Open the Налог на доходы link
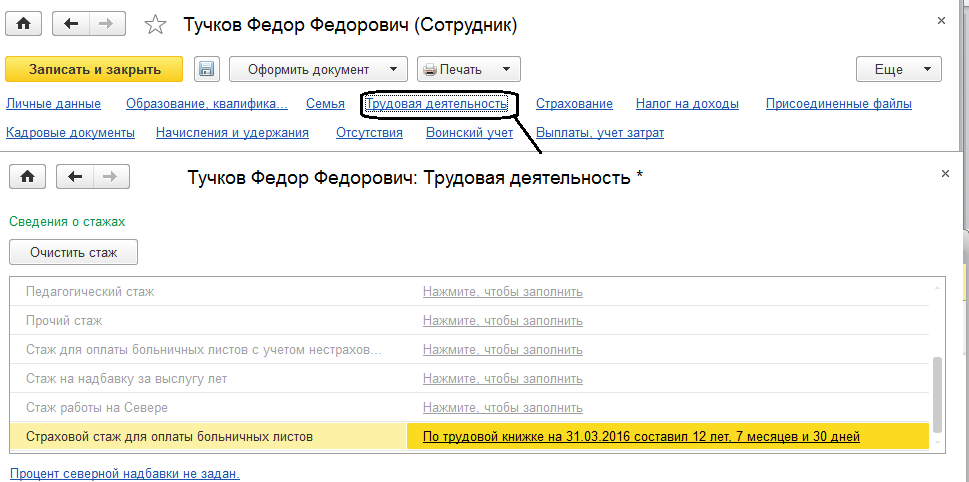The height and width of the screenshot is (482, 969). pos(687,104)
